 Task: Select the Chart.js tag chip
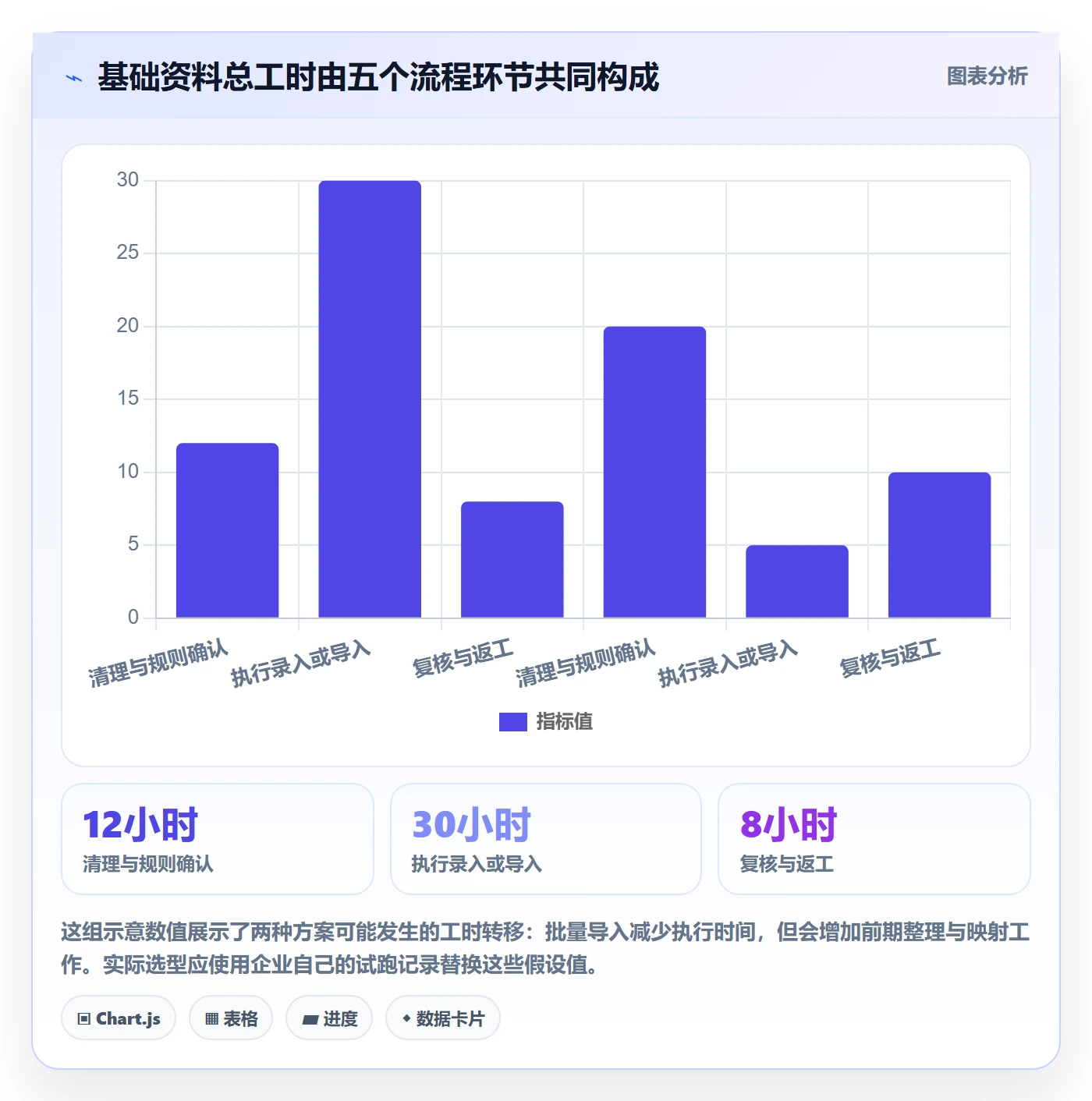119,1018
